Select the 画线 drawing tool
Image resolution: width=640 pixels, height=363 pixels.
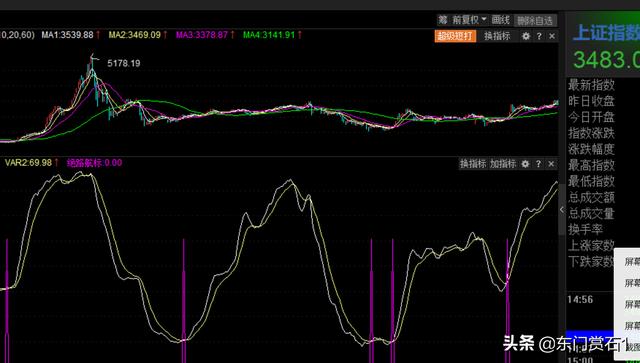[500, 20]
